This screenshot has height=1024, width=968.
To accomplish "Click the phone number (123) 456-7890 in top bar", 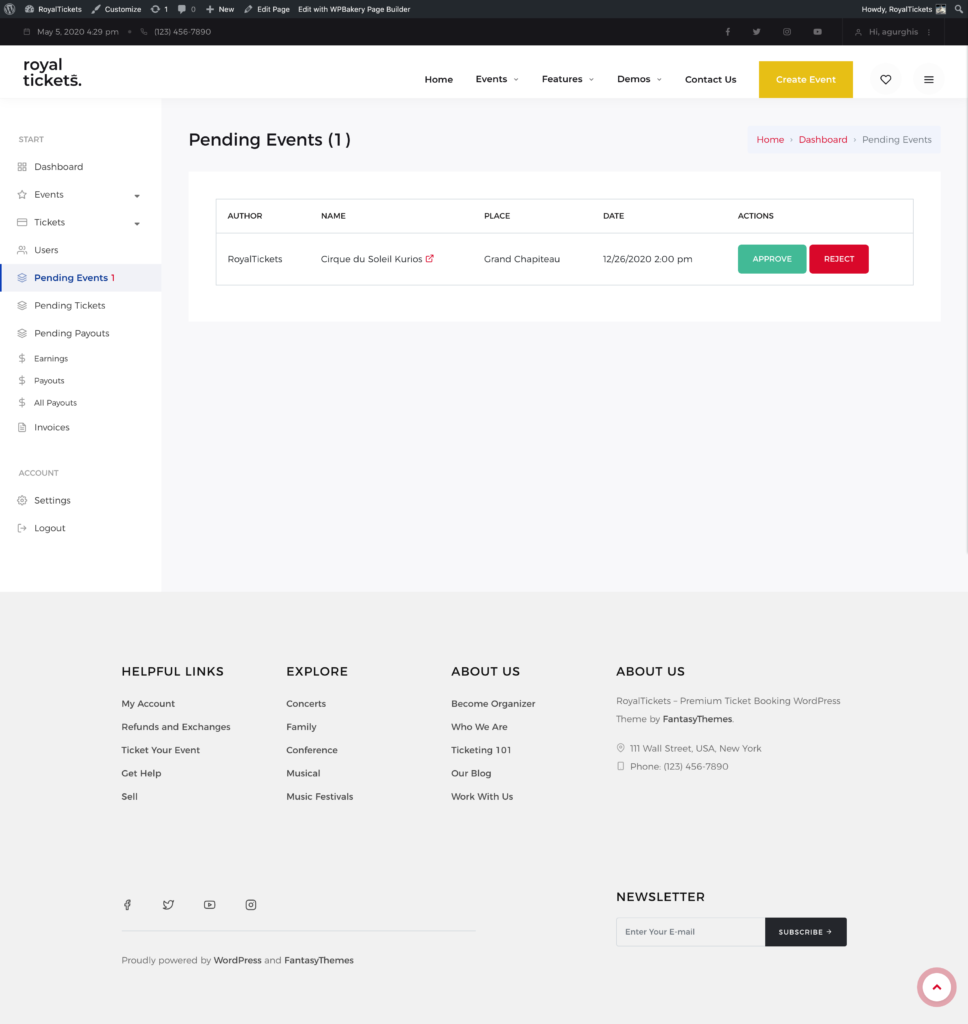I will click(182, 32).
